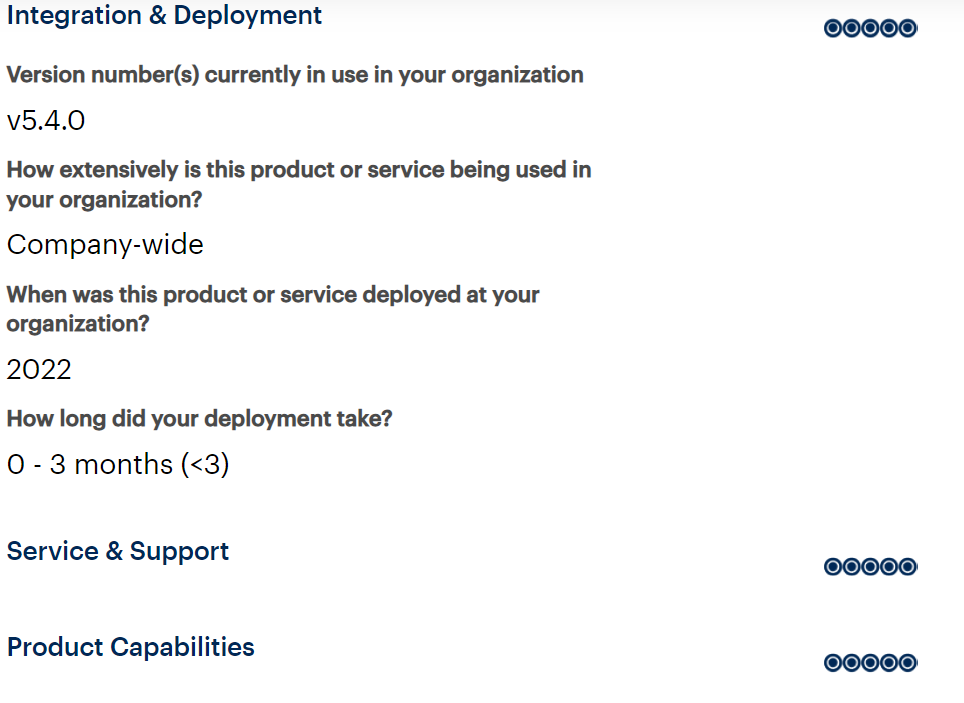Image resolution: width=964 pixels, height=703 pixels.
Task: Click the 'When was this product deployed' question
Action: pyautogui.click(x=273, y=309)
